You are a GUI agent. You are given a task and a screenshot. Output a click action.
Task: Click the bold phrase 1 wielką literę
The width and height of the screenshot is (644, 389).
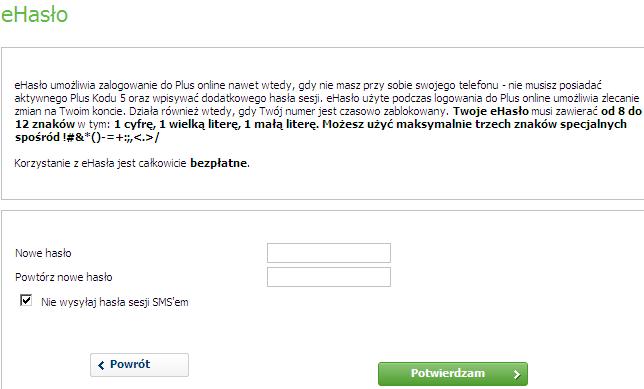200,124
